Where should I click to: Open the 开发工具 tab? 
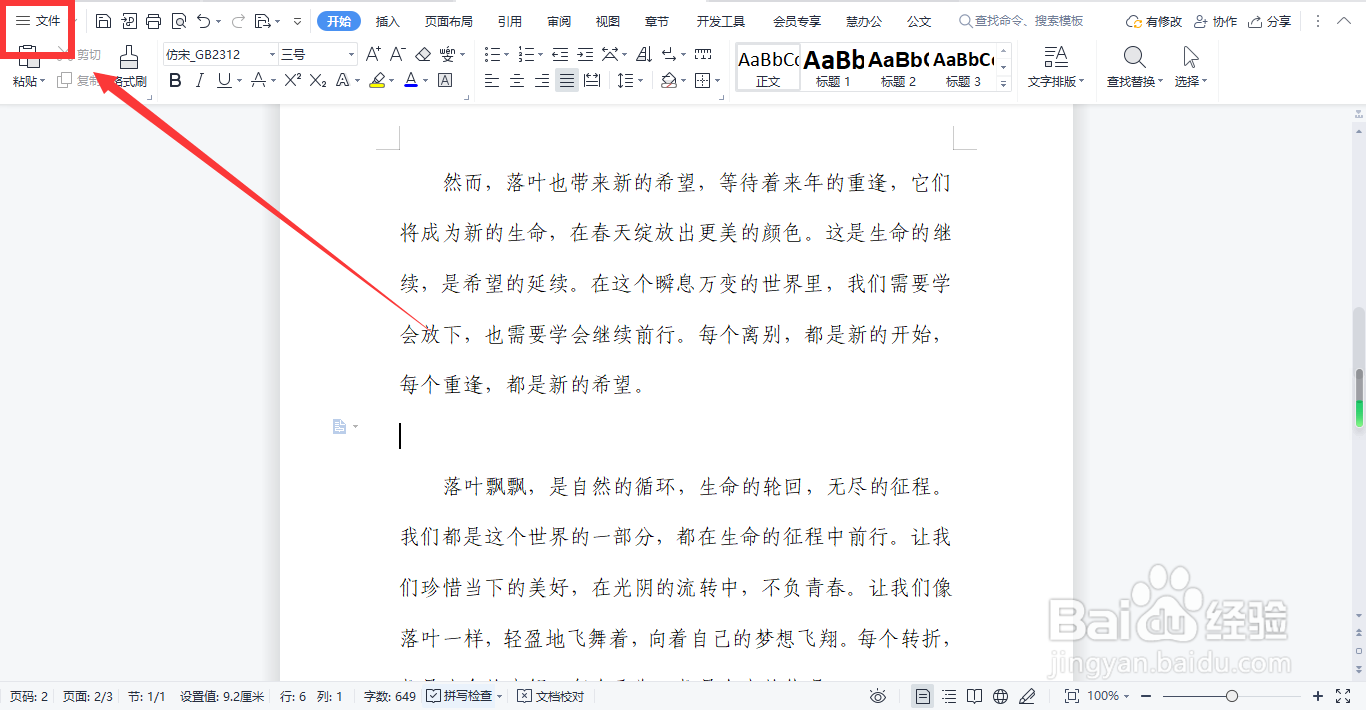pyautogui.click(x=721, y=21)
